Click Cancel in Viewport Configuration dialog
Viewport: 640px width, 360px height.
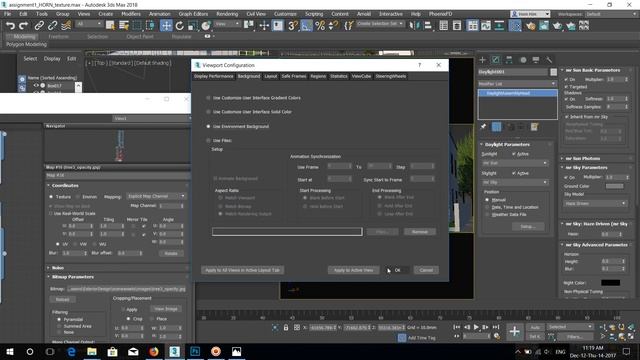[x=426, y=270]
